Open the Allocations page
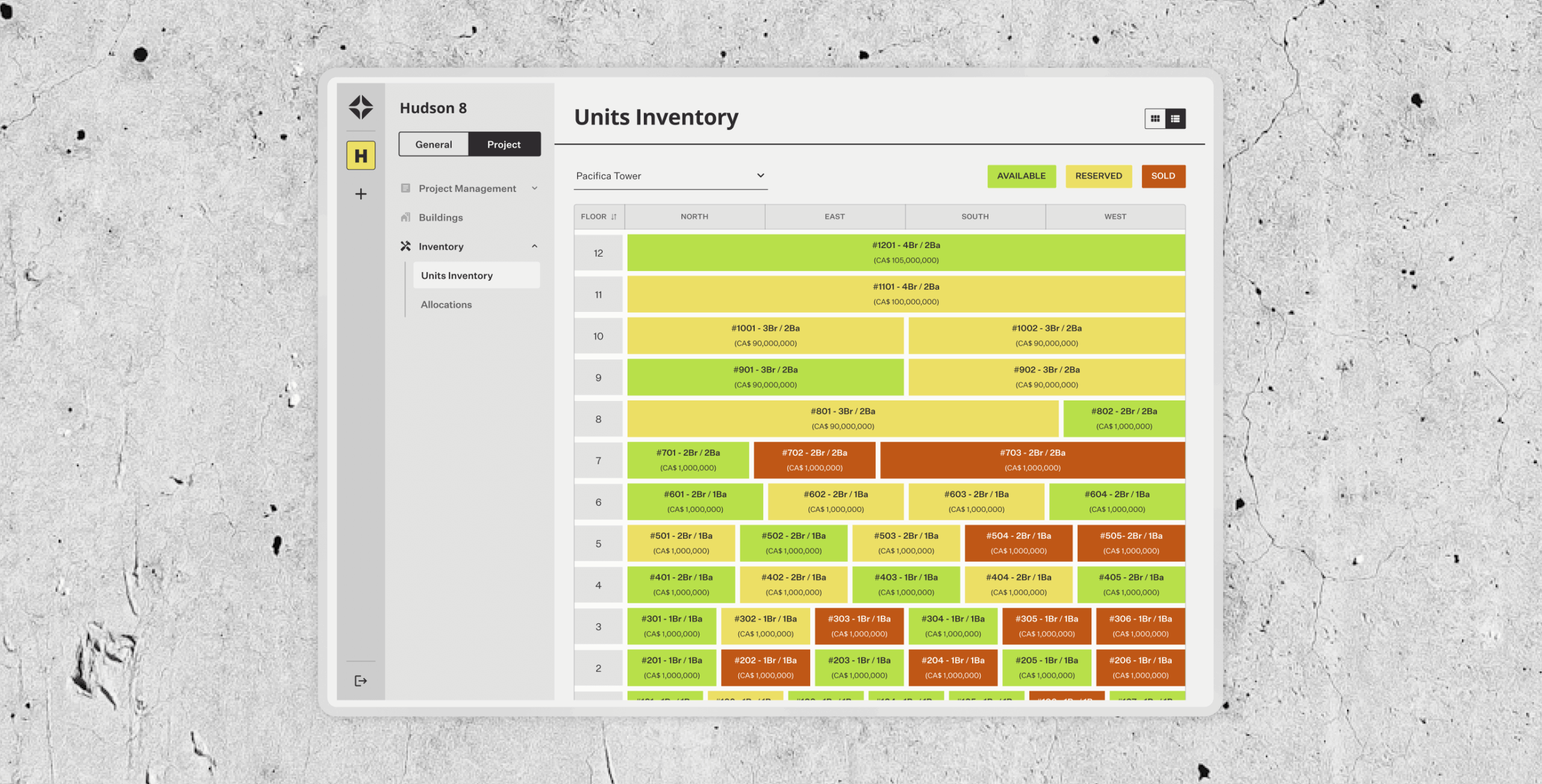The width and height of the screenshot is (1542, 784). point(446,304)
